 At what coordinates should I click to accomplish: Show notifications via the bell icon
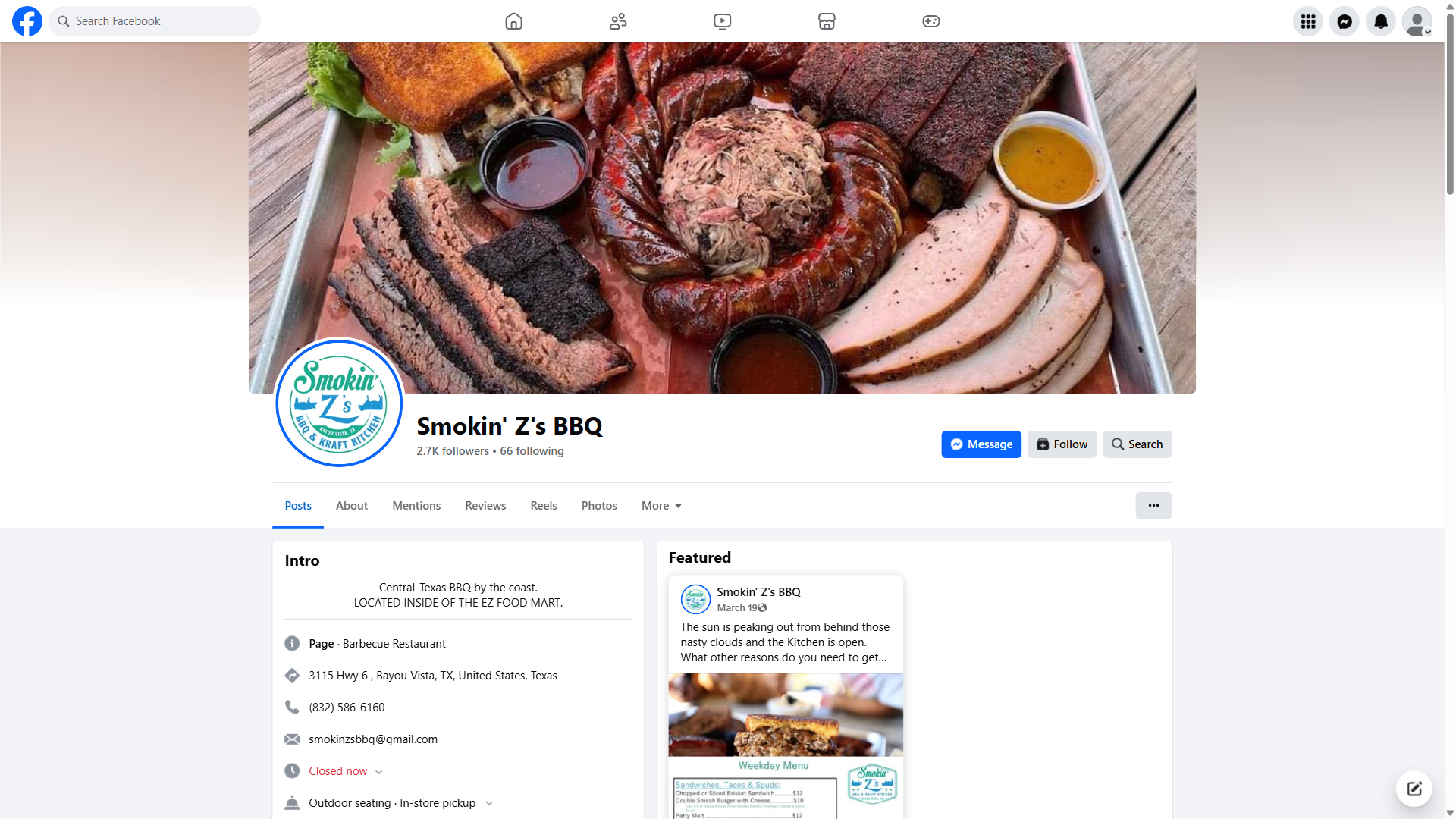tap(1381, 21)
